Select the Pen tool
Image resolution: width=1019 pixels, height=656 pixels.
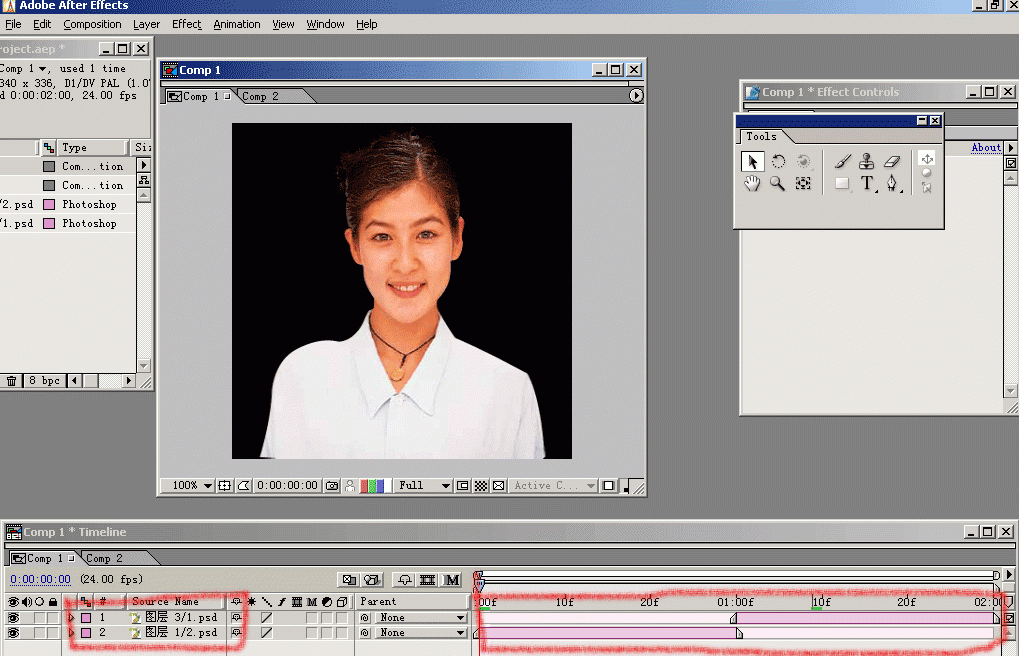893,184
